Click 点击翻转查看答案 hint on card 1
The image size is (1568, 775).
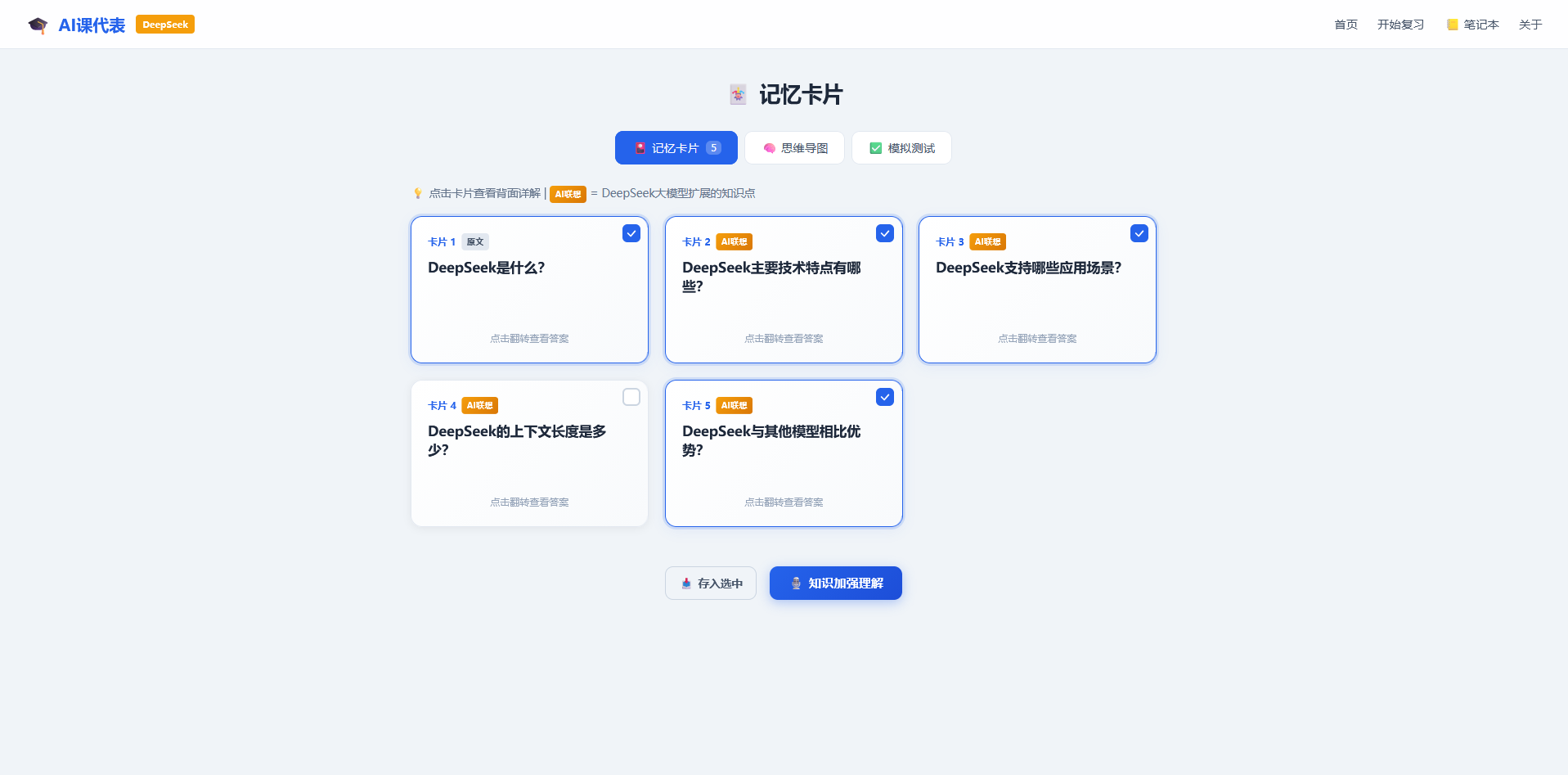[x=529, y=339]
